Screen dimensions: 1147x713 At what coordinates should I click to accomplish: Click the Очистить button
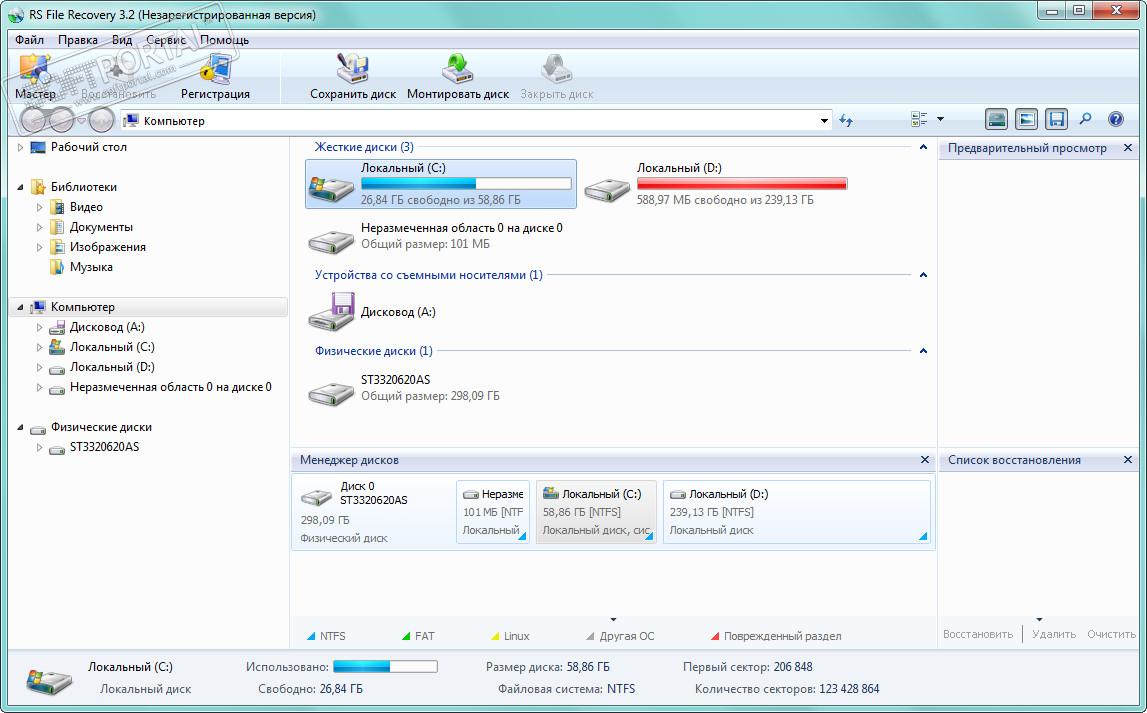[x=1111, y=634]
